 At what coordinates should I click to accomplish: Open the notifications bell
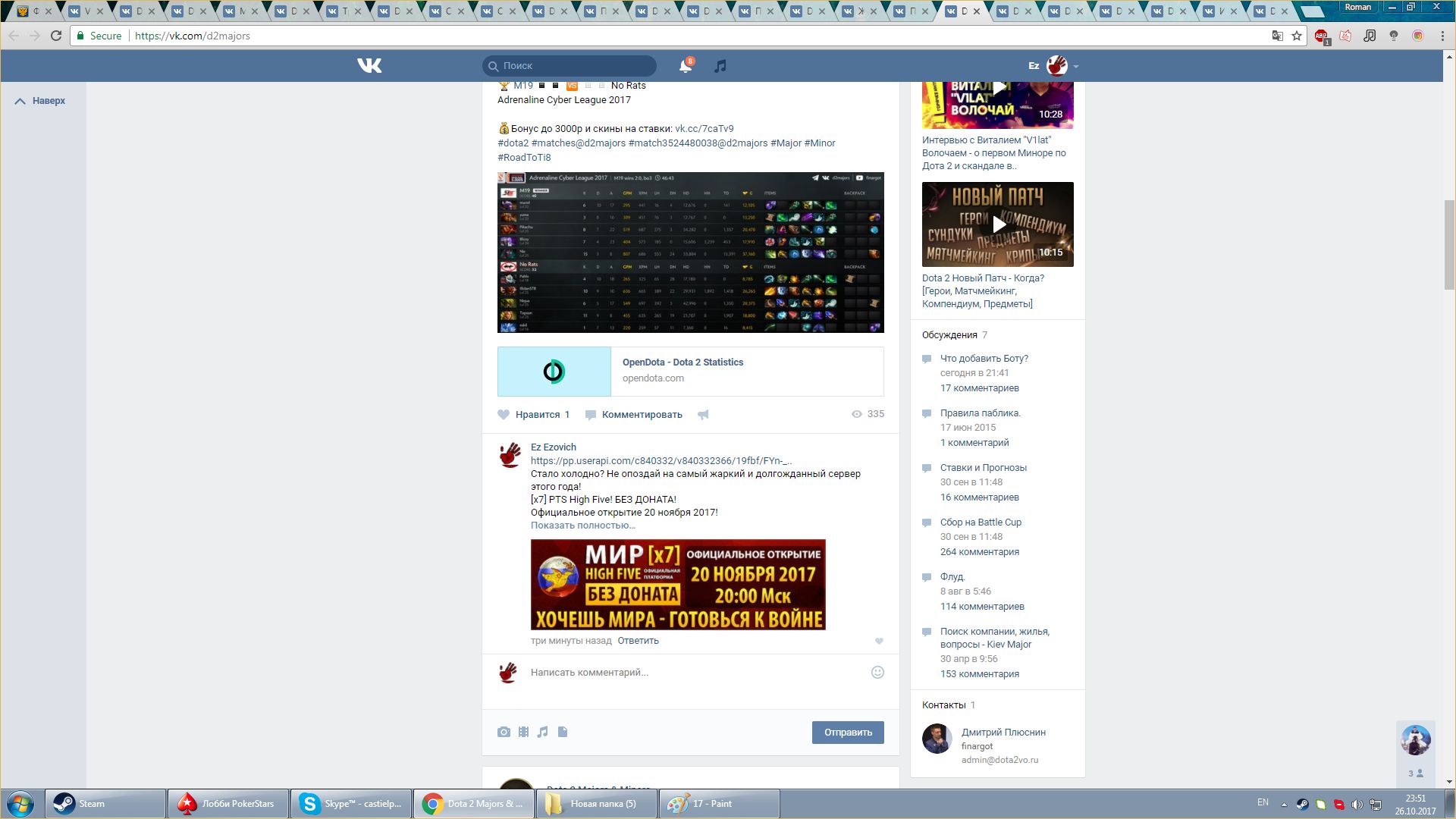[685, 66]
